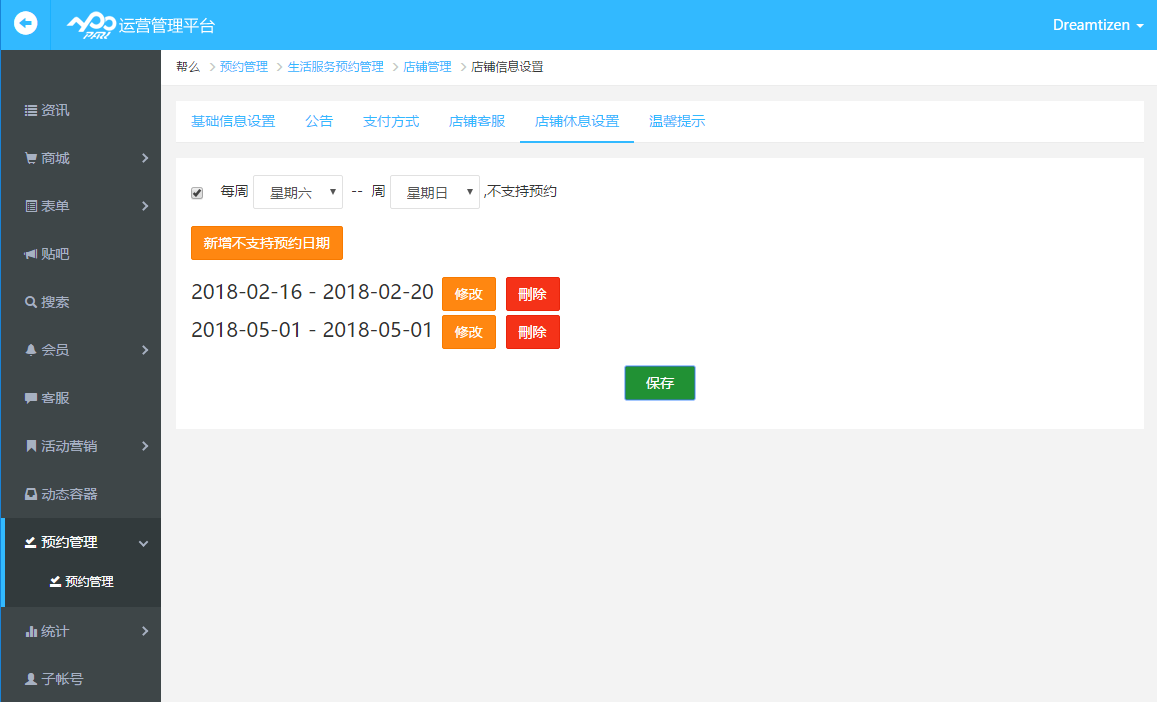
Task: Click the 运营管理平台 header title
Action: point(167,26)
